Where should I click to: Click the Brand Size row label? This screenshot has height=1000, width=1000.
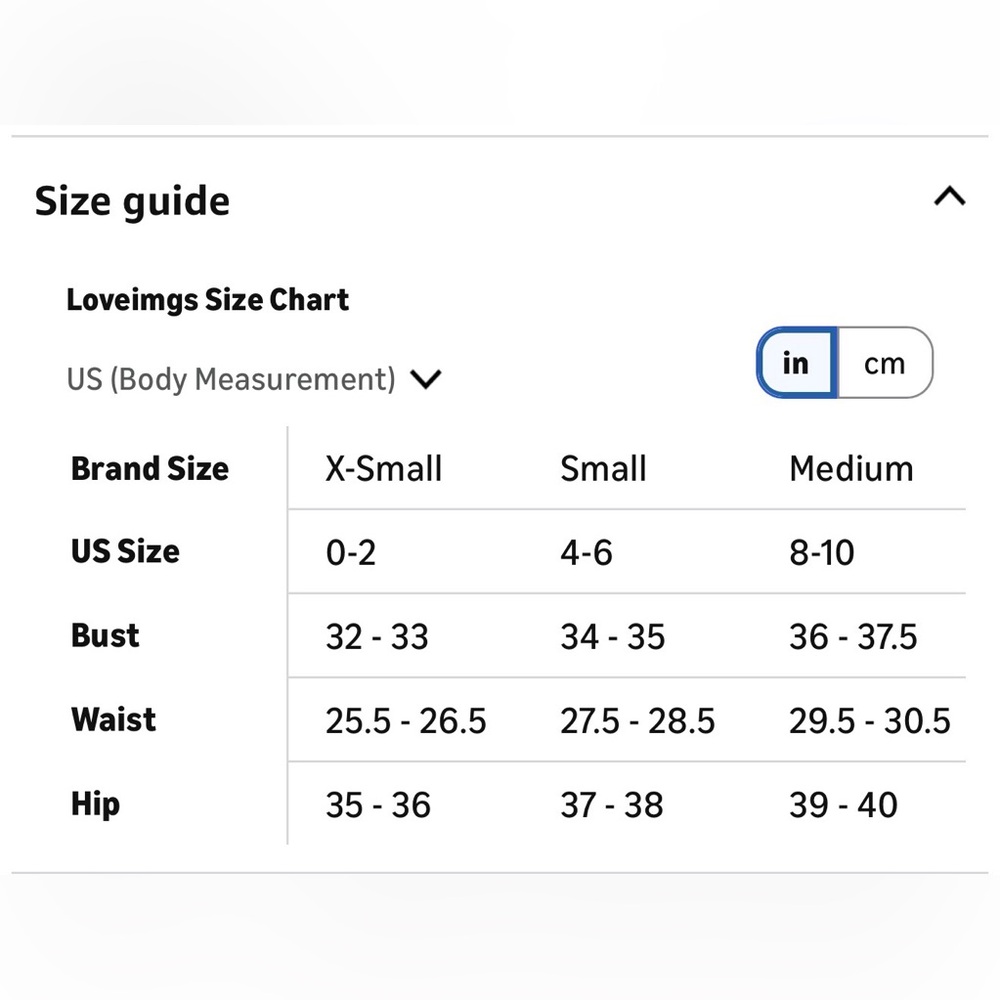(150, 469)
